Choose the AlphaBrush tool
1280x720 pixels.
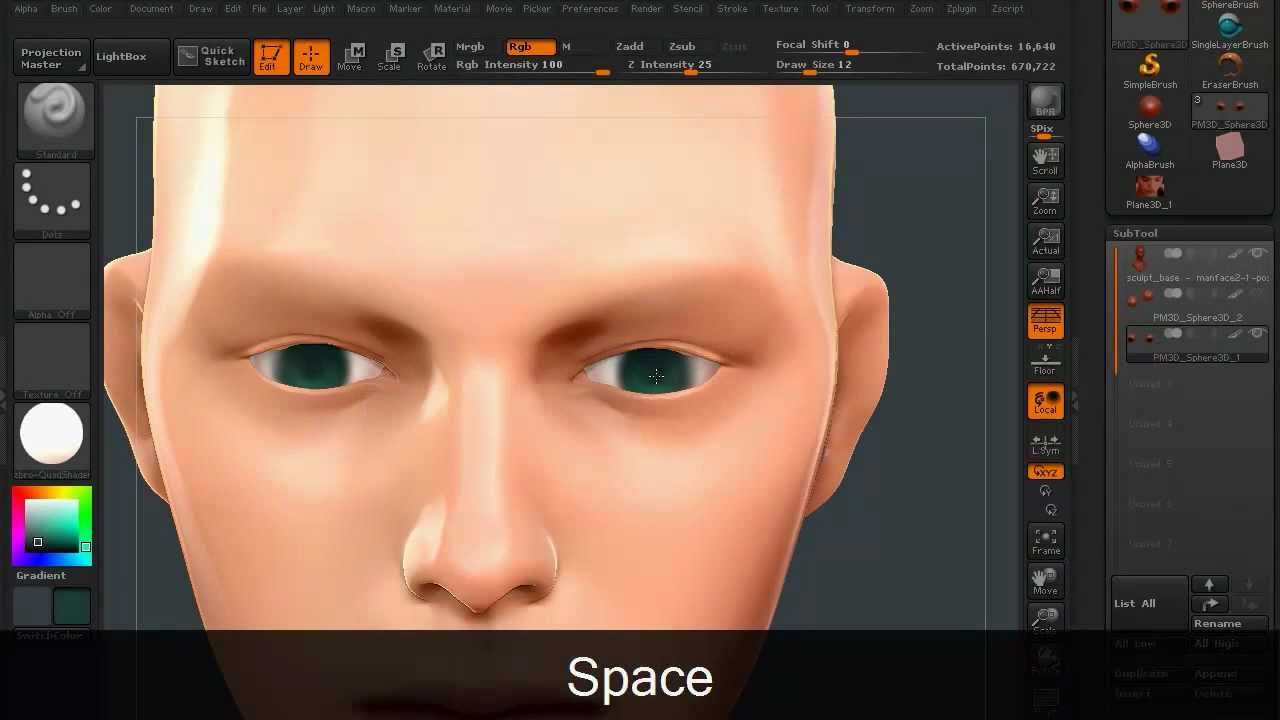pos(1149,151)
